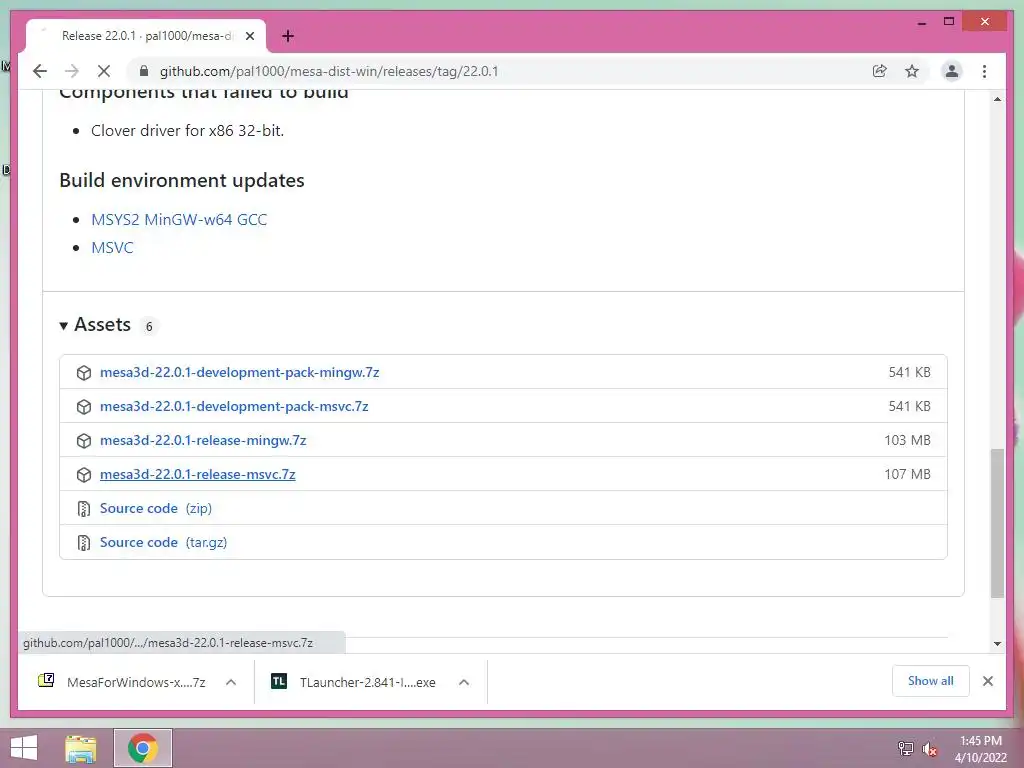Image resolution: width=1024 pixels, height=768 pixels.
Task: Go back to the previous page
Action: click(40, 71)
